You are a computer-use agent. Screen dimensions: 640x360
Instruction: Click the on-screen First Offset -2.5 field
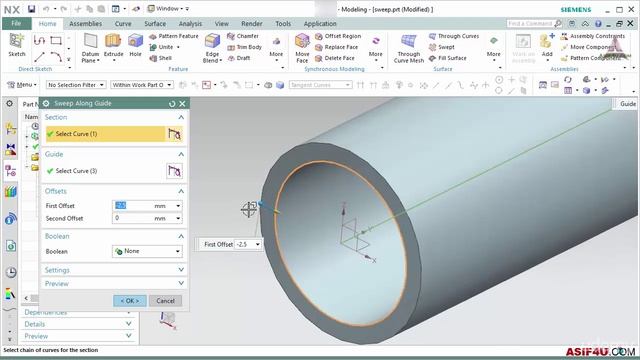(x=244, y=244)
